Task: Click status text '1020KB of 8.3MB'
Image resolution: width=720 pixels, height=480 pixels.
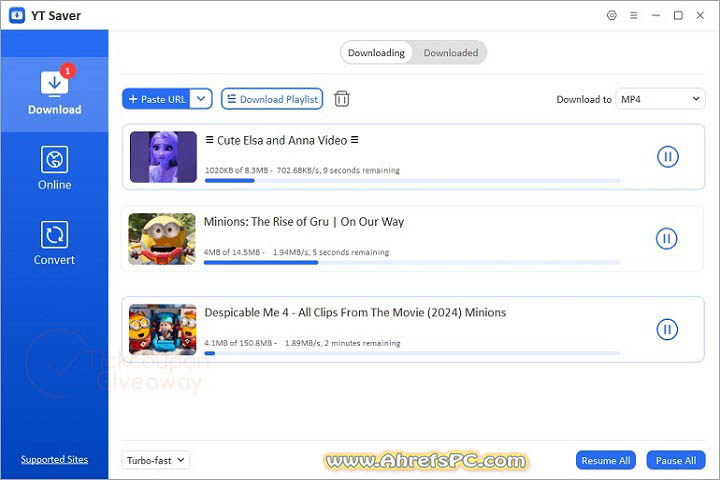Action: (236, 170)
